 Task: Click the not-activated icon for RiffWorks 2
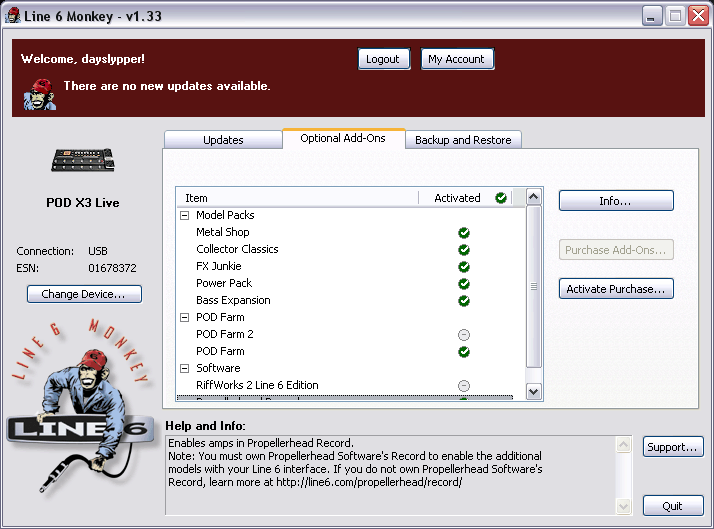[x=464, y=386]
